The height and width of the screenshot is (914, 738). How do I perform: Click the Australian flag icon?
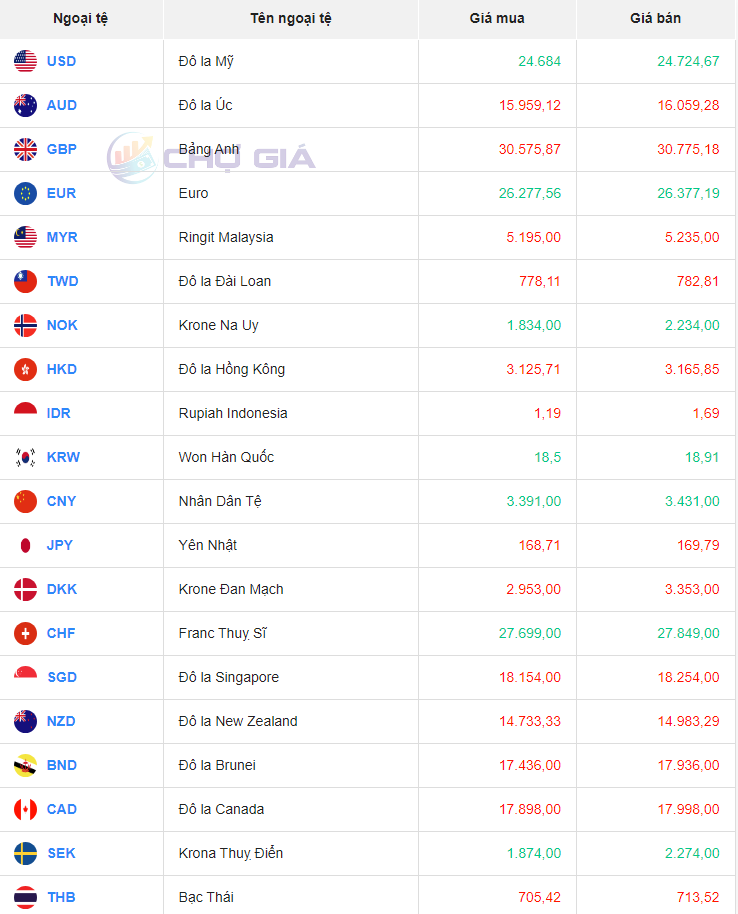[26, 105]
